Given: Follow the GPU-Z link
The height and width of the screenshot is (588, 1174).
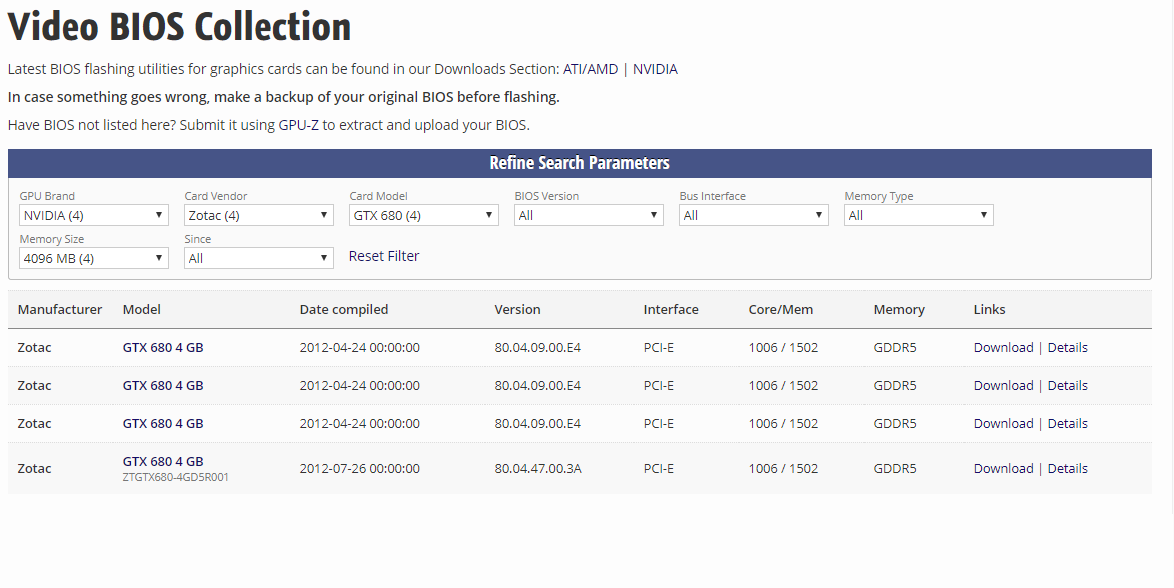Looking at the screenshot, I should point(299,125).
